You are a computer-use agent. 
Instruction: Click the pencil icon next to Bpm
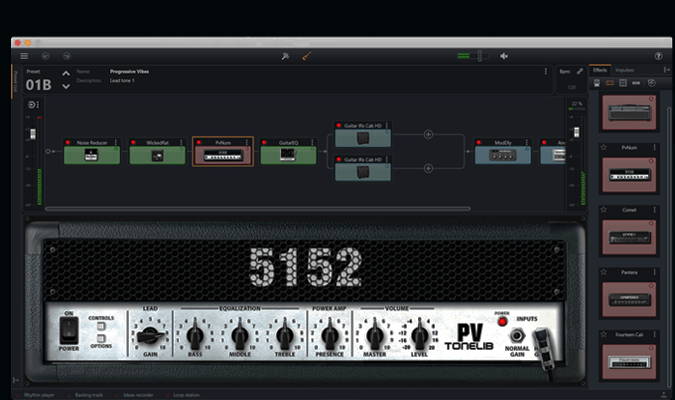click(x=580, y=71)
